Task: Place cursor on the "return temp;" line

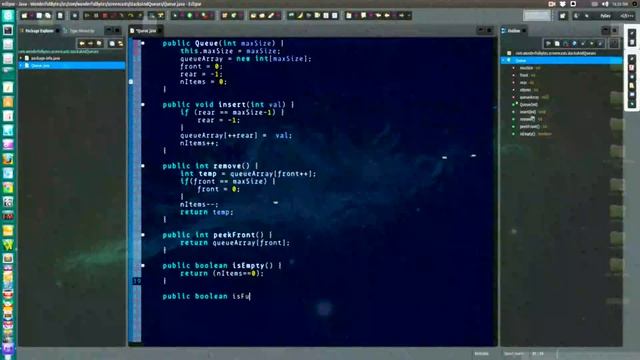Action: (x=207, y=212)
